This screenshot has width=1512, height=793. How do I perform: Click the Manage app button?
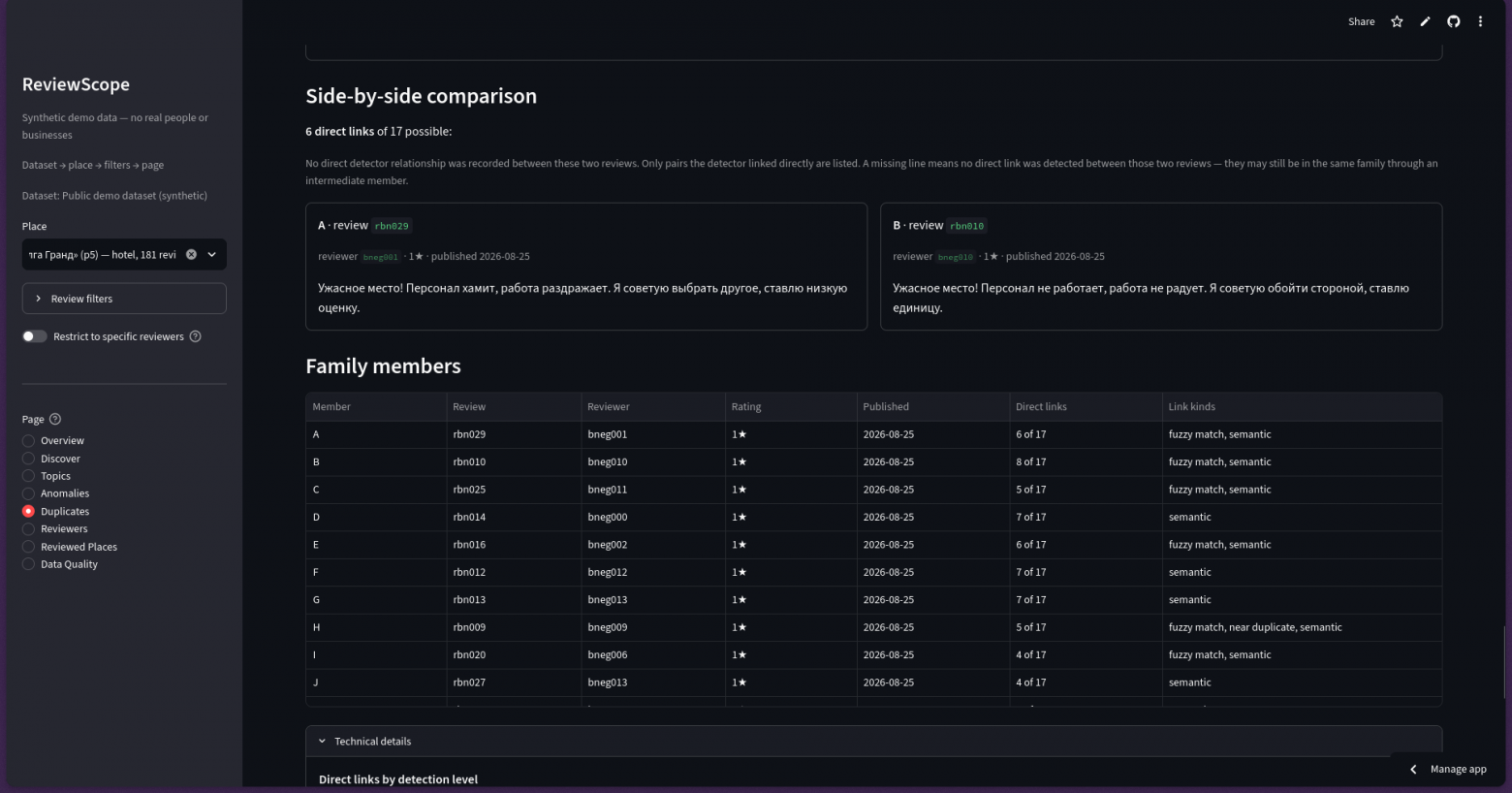(1449, 769)
